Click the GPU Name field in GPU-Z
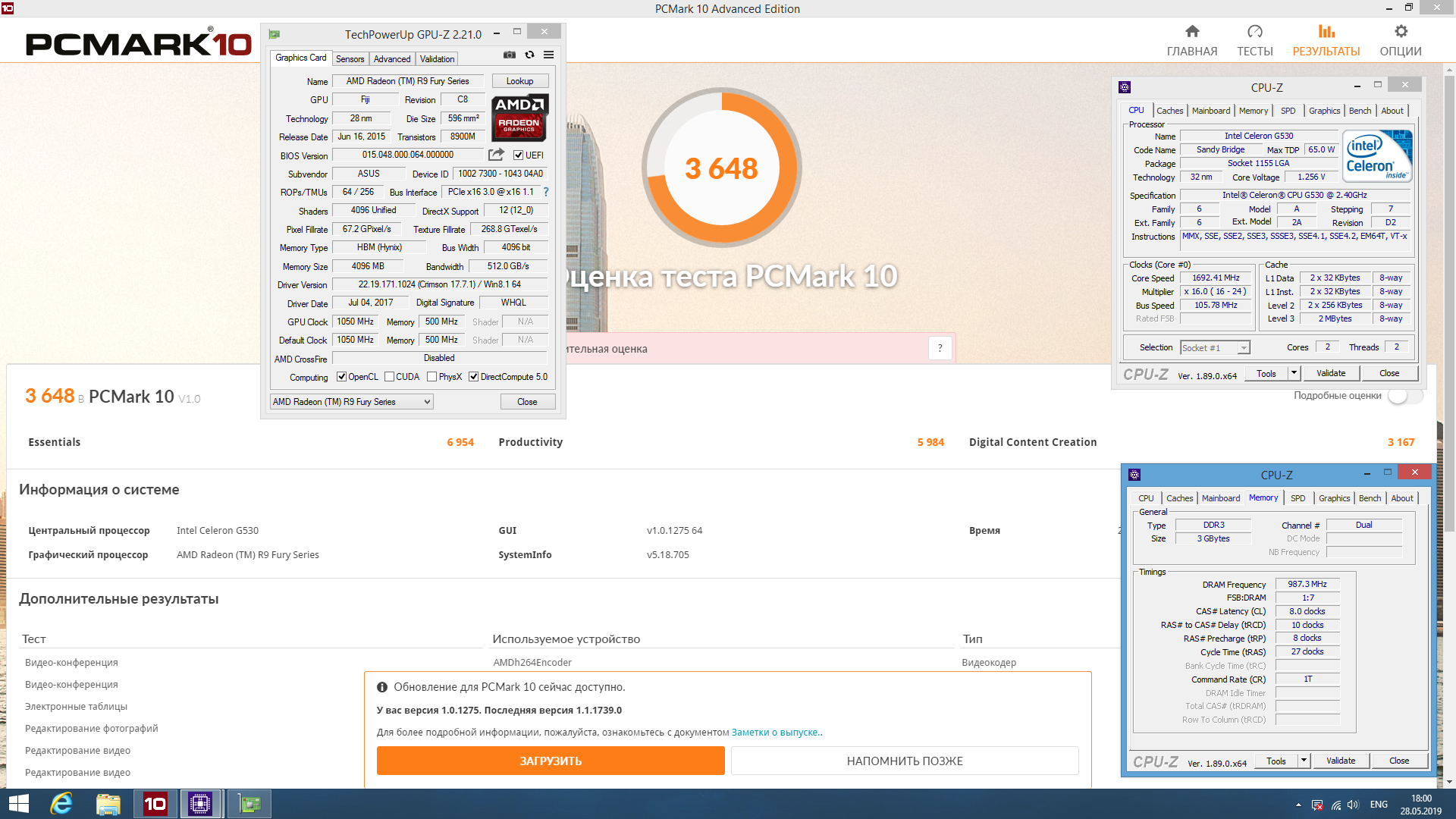The height and width of the screenshot is (819, 1456). (x=408, y=81)
